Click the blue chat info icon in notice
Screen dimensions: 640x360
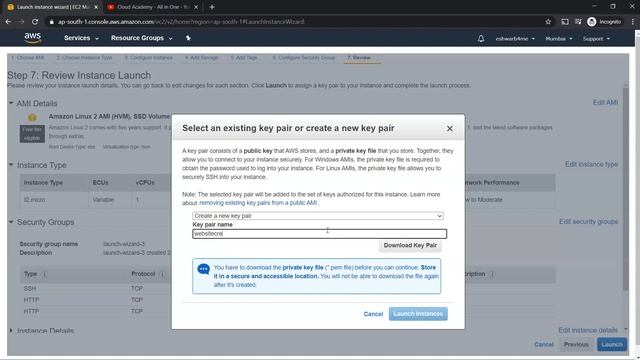tap(204, 269)
